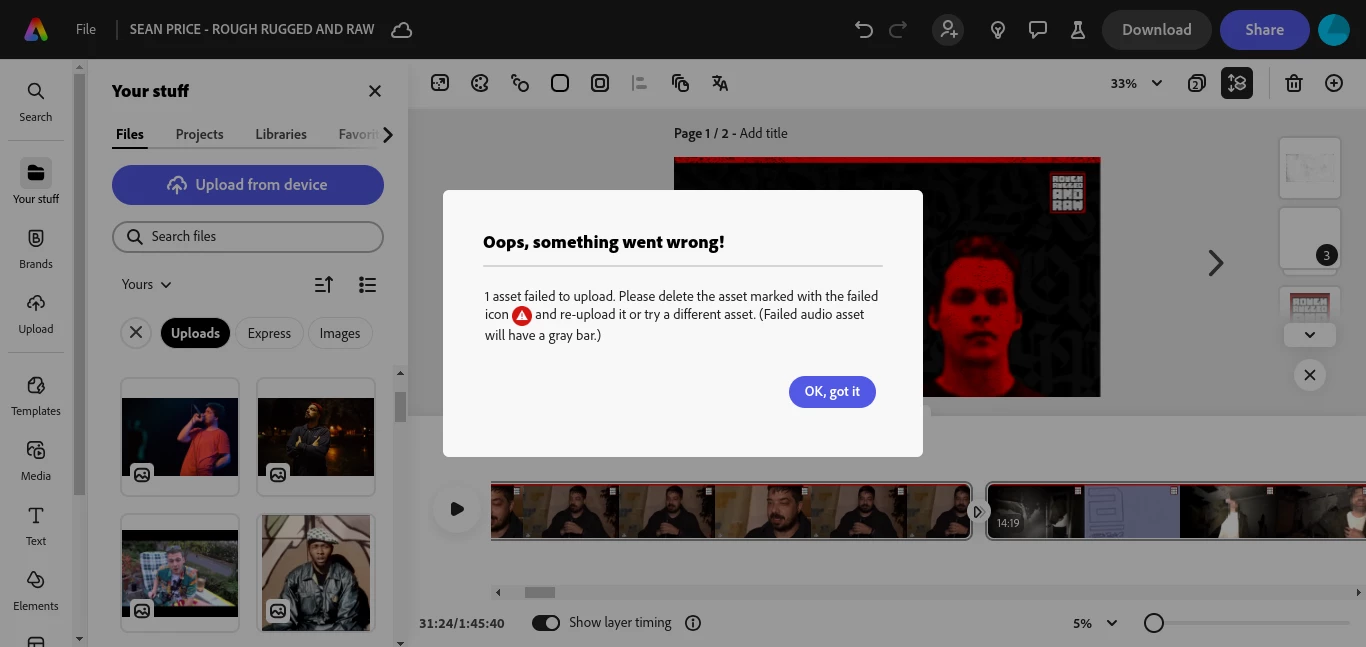The width and height of the screenshot is (1366, 647).
Task: Open the File menu
Action: pyautogui.click(x=86, y=29)
